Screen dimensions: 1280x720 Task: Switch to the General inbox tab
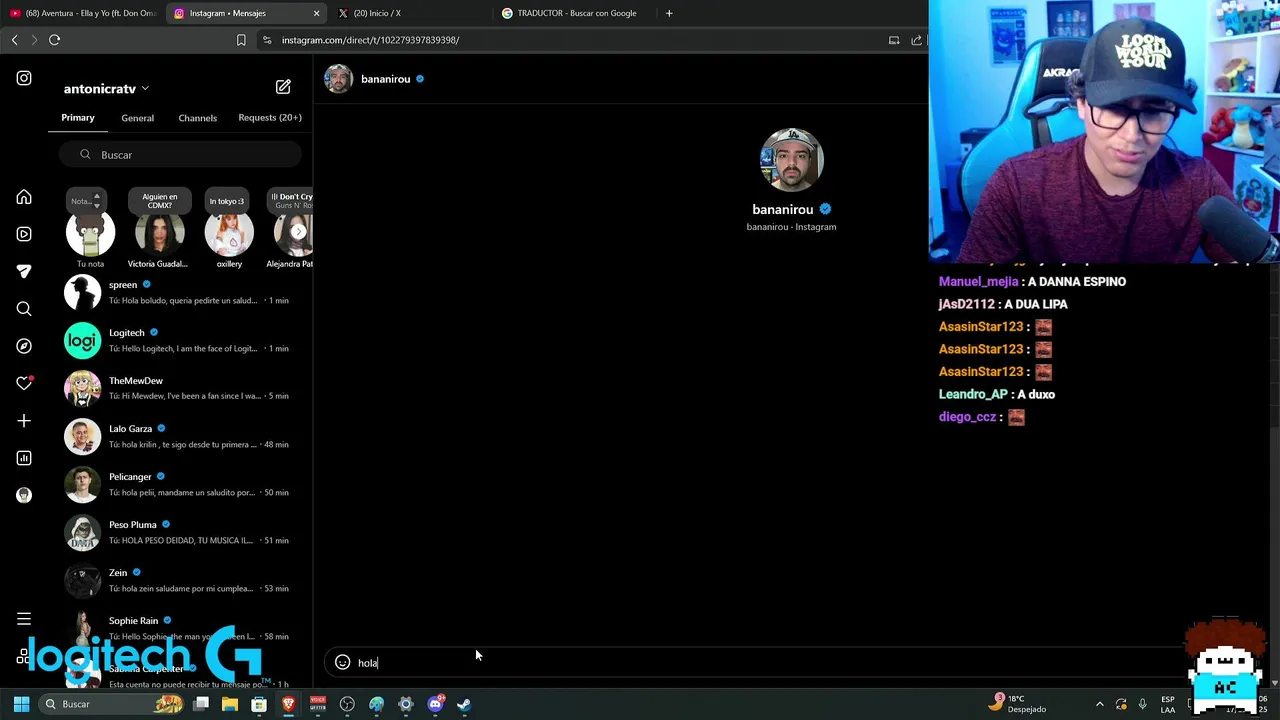[x=138, y=118]
